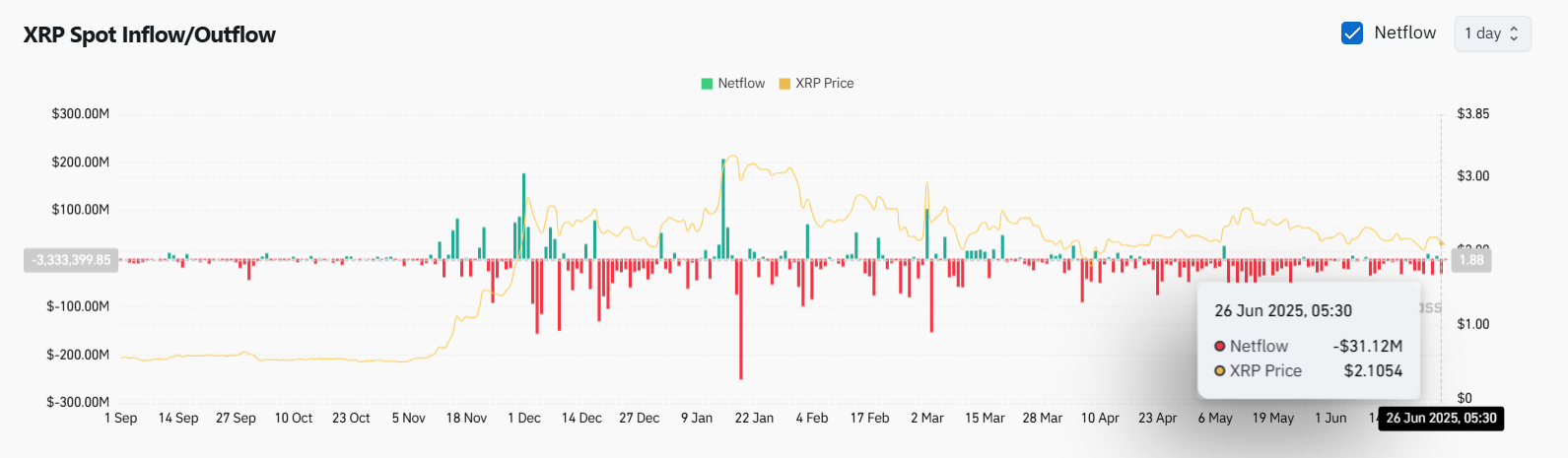Click the red Netflow dot in tooltip
The height and width of the screenshot is (458, 1568).
1220,347
